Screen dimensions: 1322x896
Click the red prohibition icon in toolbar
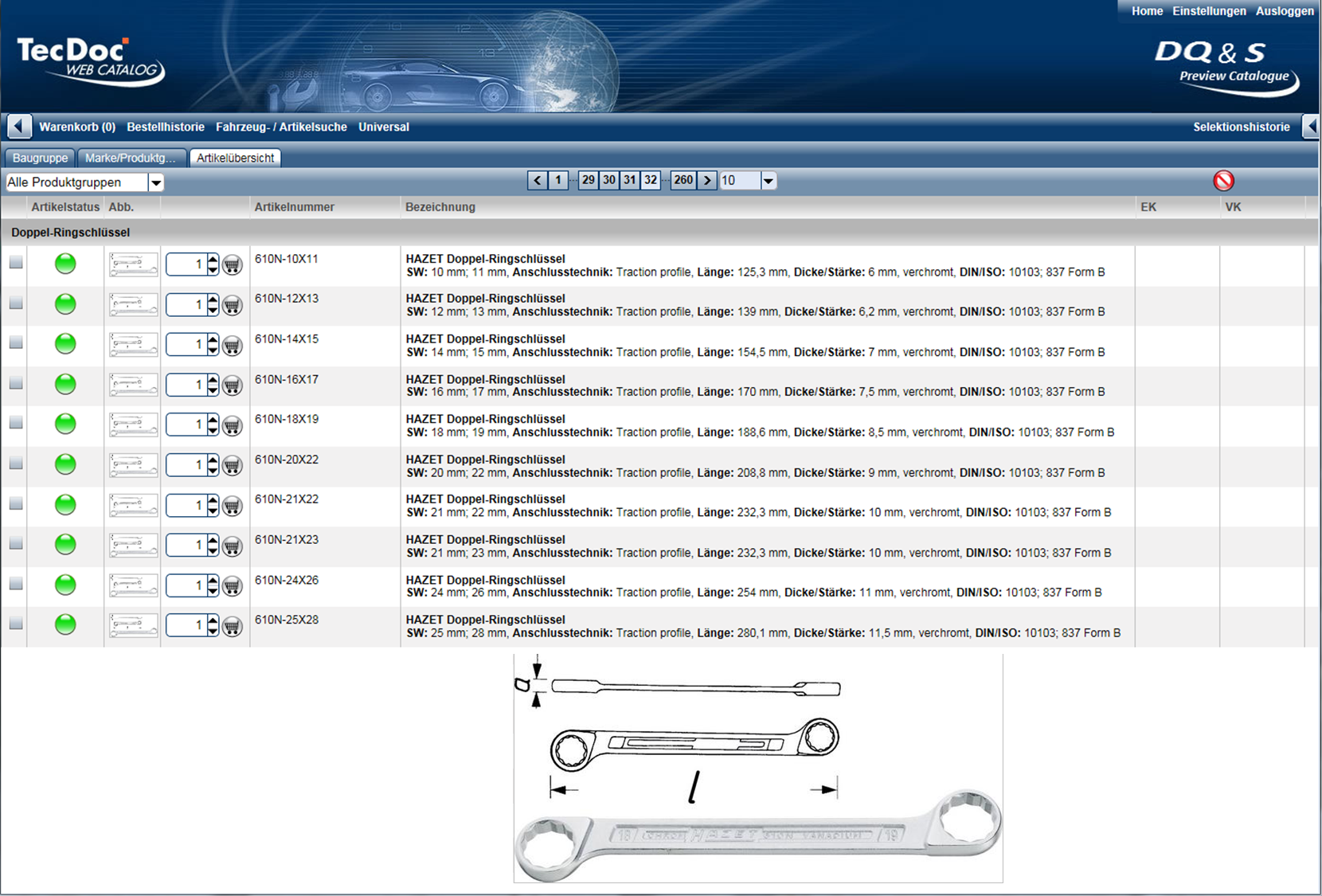pyautogui.click(x=1224, y=181)
